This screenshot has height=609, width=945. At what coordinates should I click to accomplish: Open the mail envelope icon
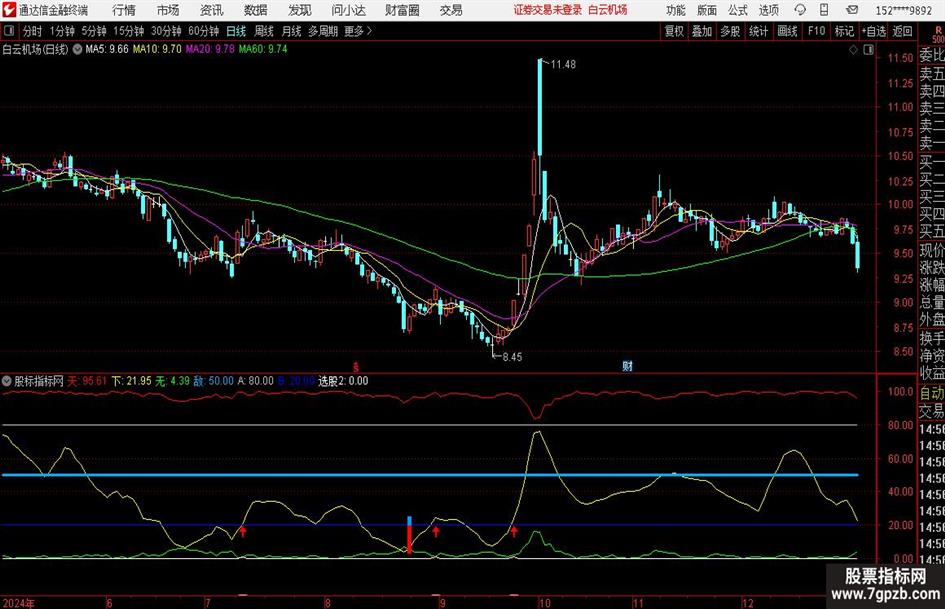(x=852, y=10)
